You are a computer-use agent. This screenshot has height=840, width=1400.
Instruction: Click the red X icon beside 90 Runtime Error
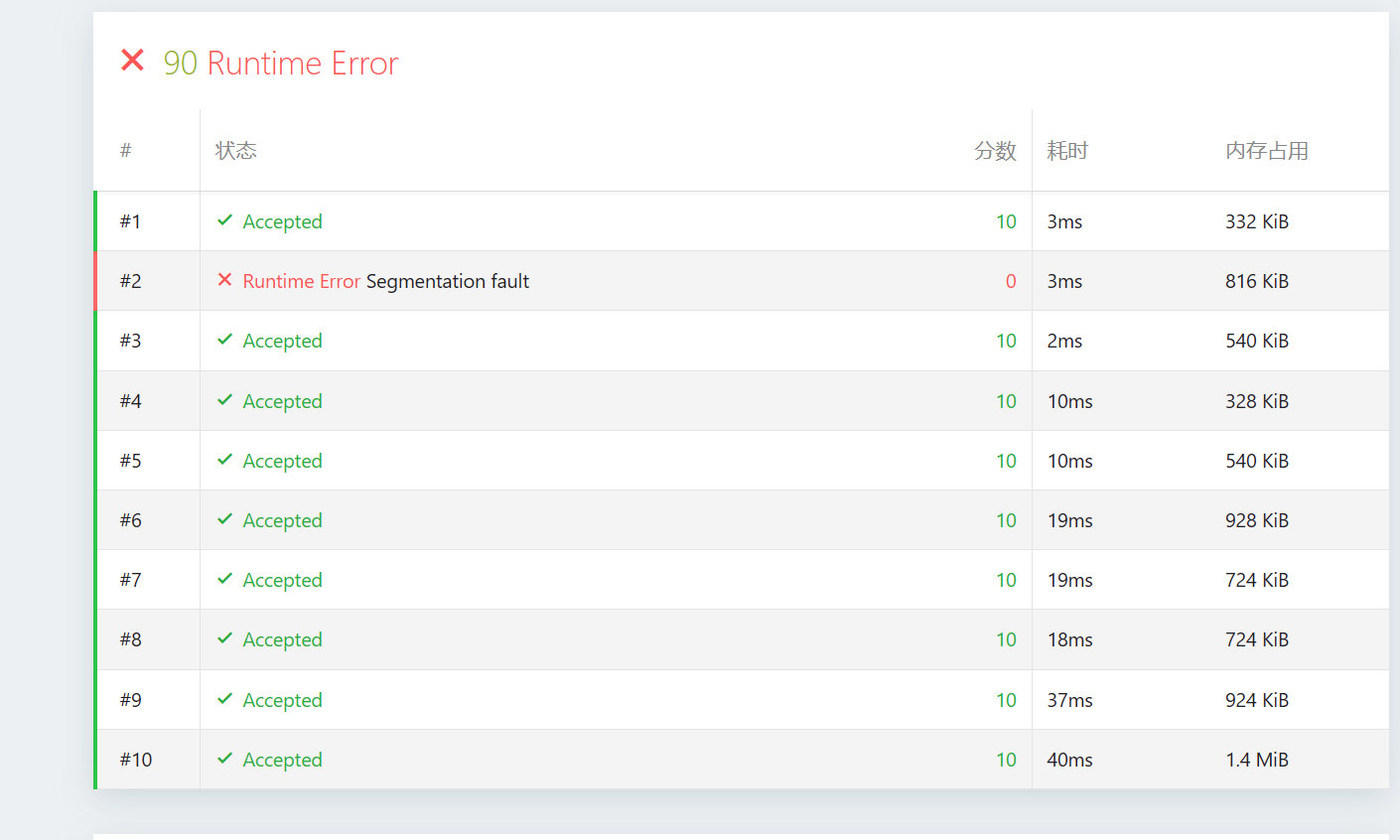coord(132,62)
